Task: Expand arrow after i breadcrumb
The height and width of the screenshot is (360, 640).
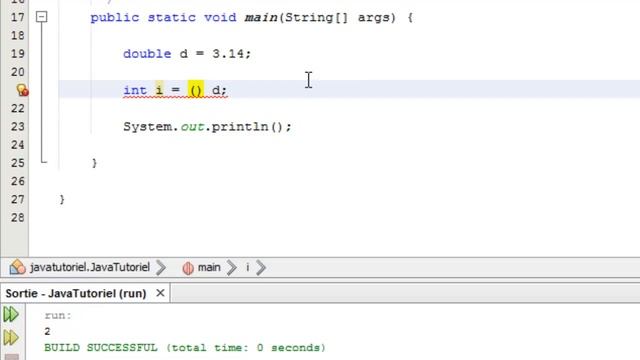Action: [261, 267]
